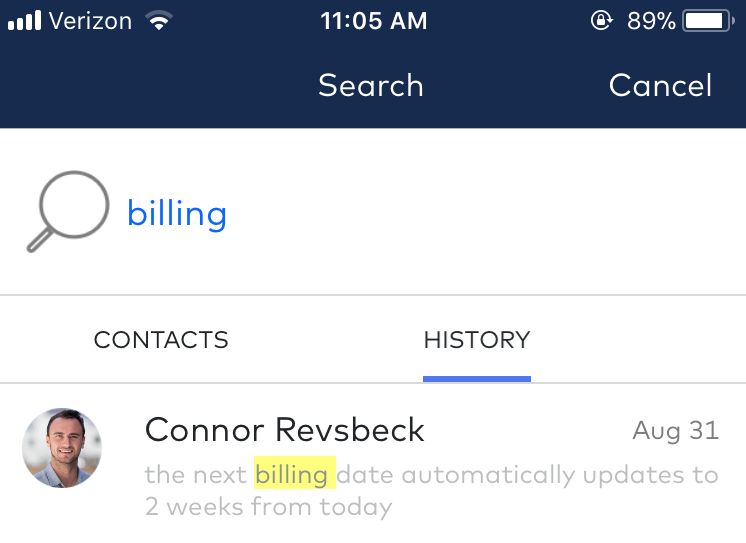Tap the 11:05 AM clock
Image resolution: width=746 pixels, height=543 pixels.
[372, 21]
